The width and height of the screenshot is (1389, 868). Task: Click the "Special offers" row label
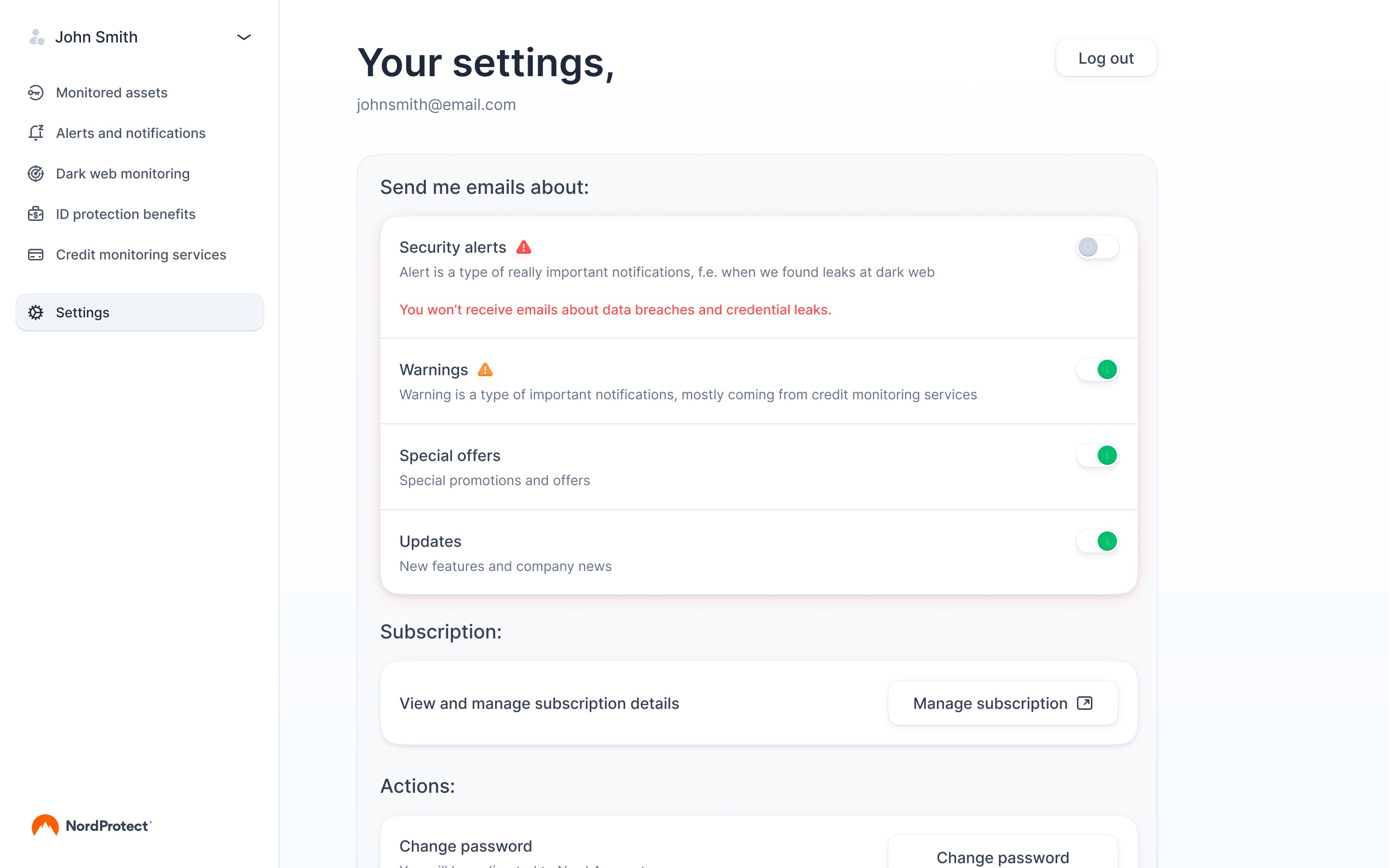click(450, 456)
